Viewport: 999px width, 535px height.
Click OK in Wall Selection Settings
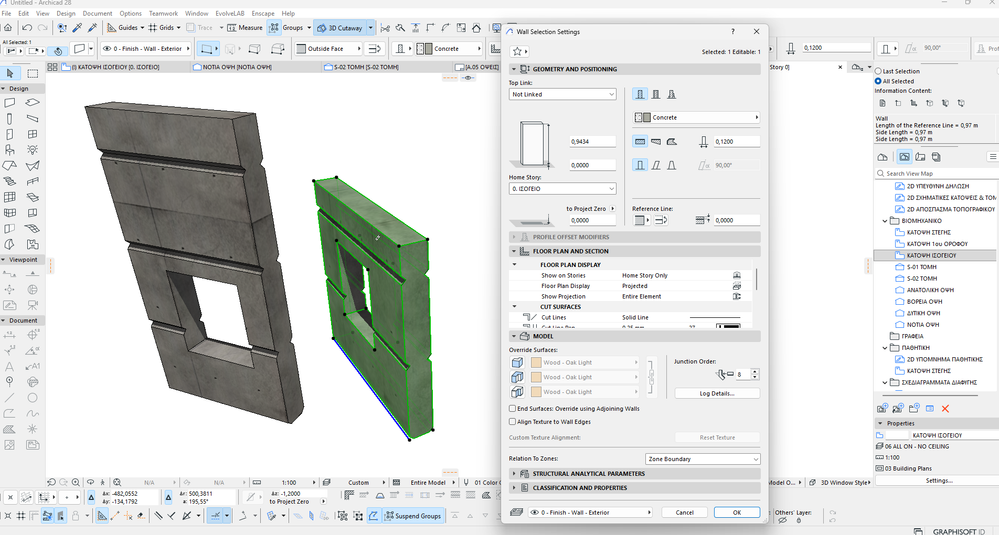[737, 512]
